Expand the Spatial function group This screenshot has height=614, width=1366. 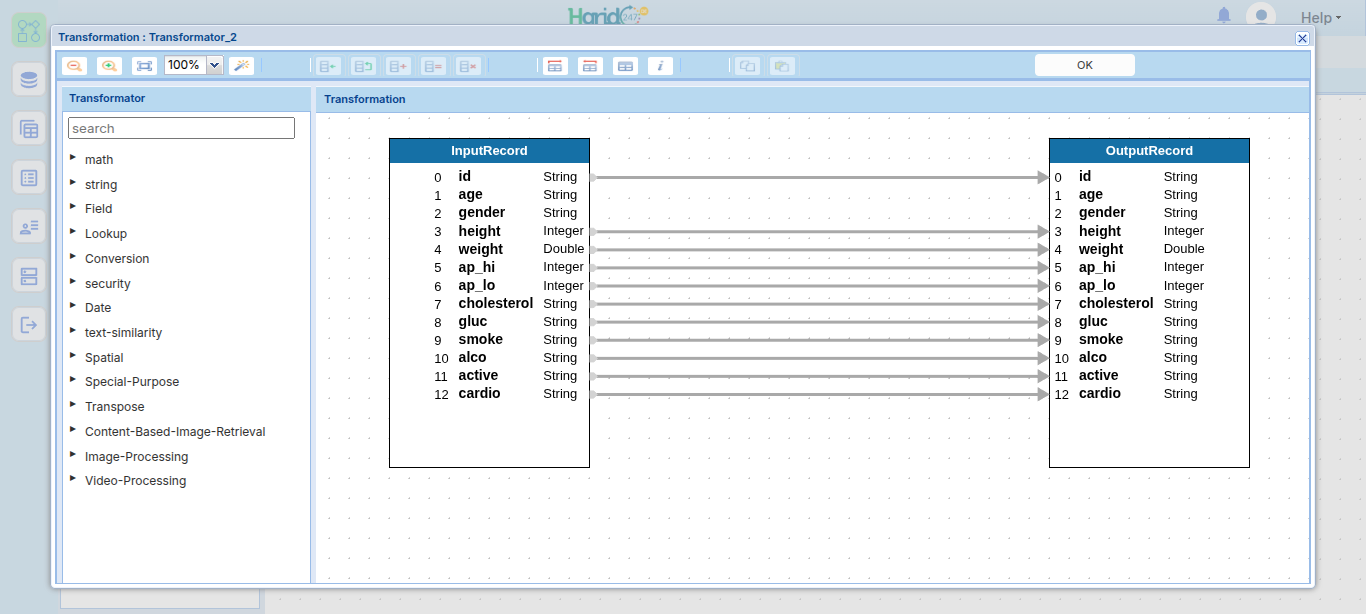[x=74, y=356]
